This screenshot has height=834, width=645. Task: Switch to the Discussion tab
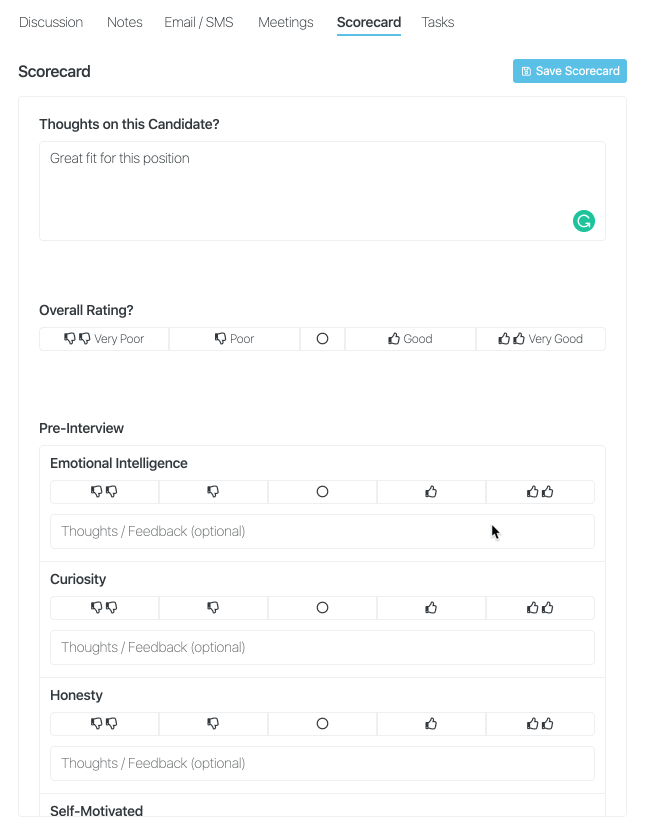(x=51, y=22)
